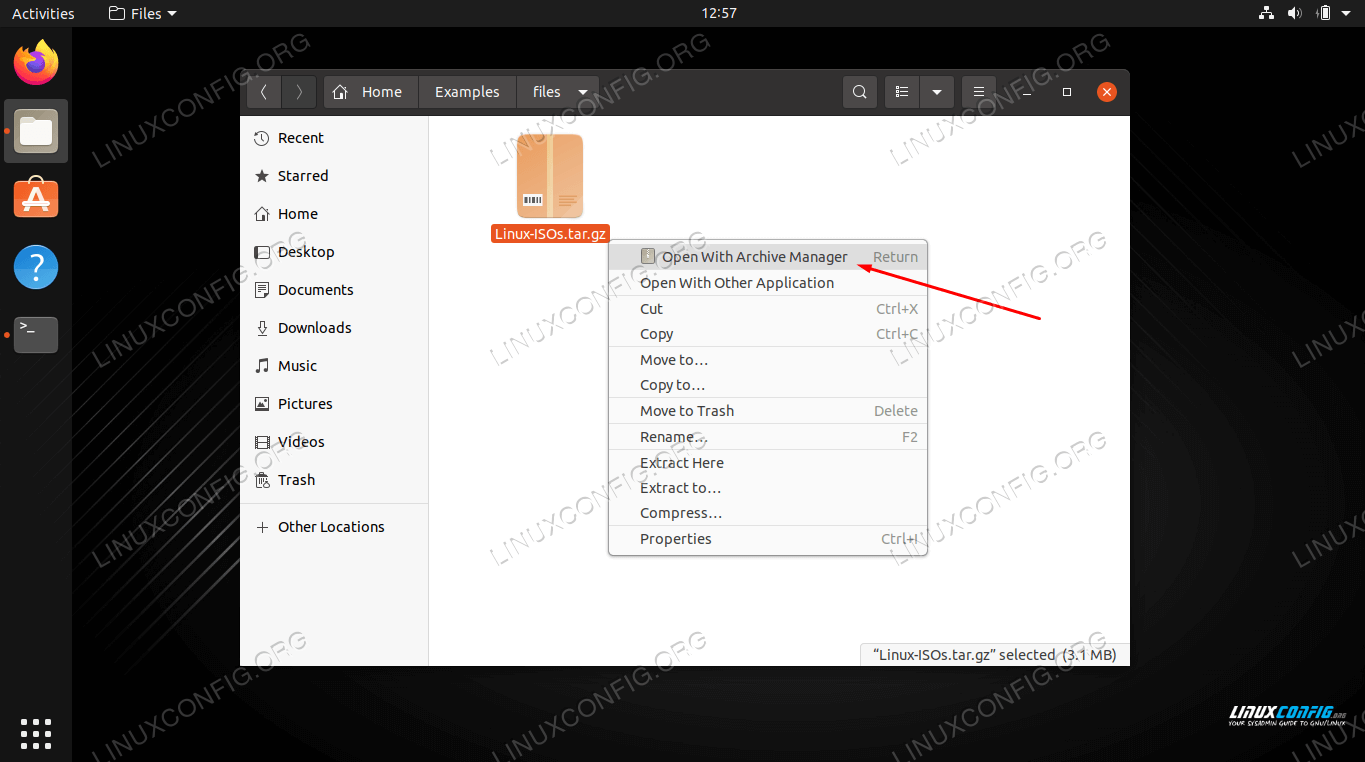Select 'Open With Archive Manager' menu entry
The image size is (1365, 762).
point(754,257)
